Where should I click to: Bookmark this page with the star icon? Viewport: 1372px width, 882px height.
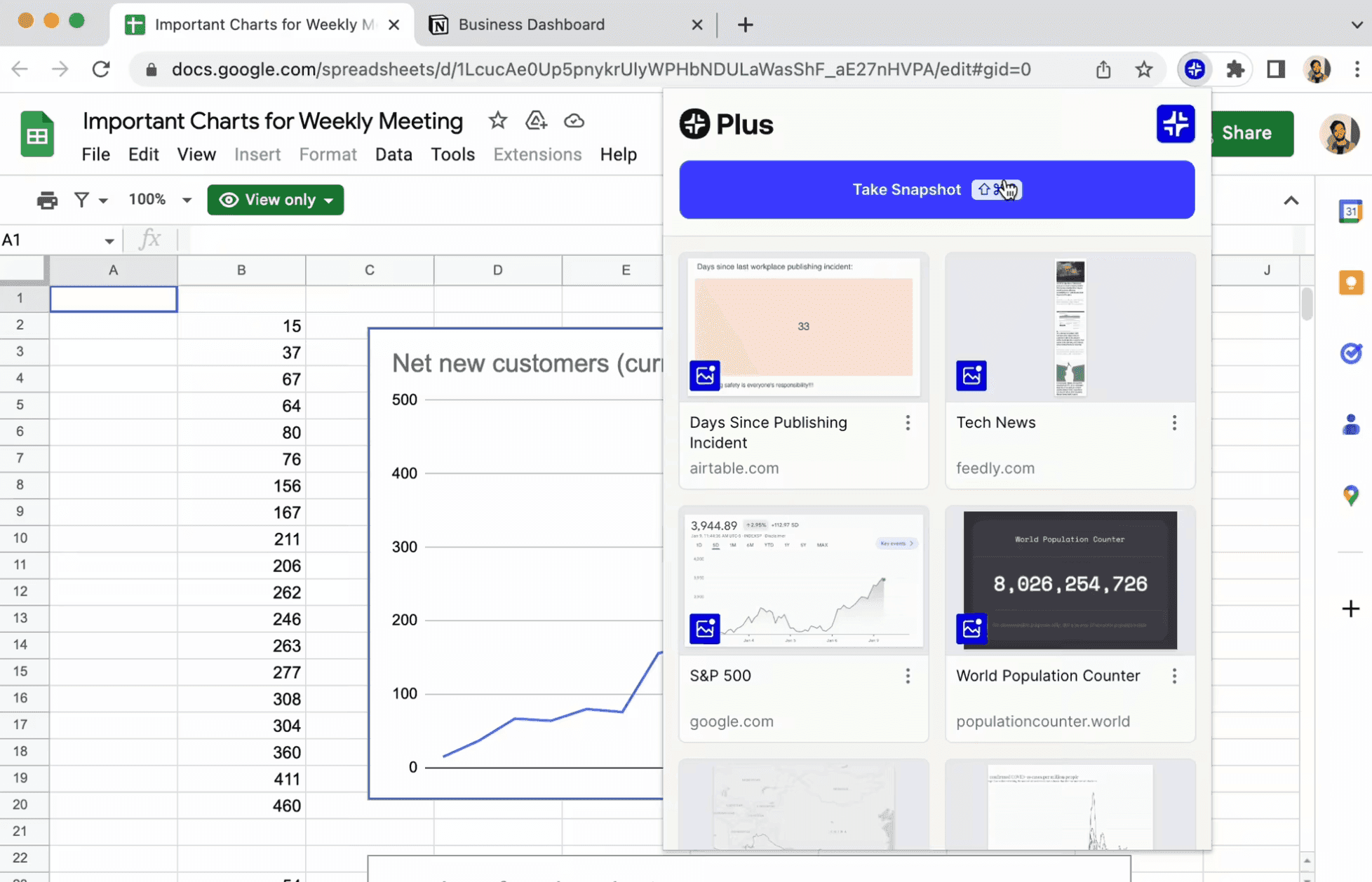[x=1144, y=69]
